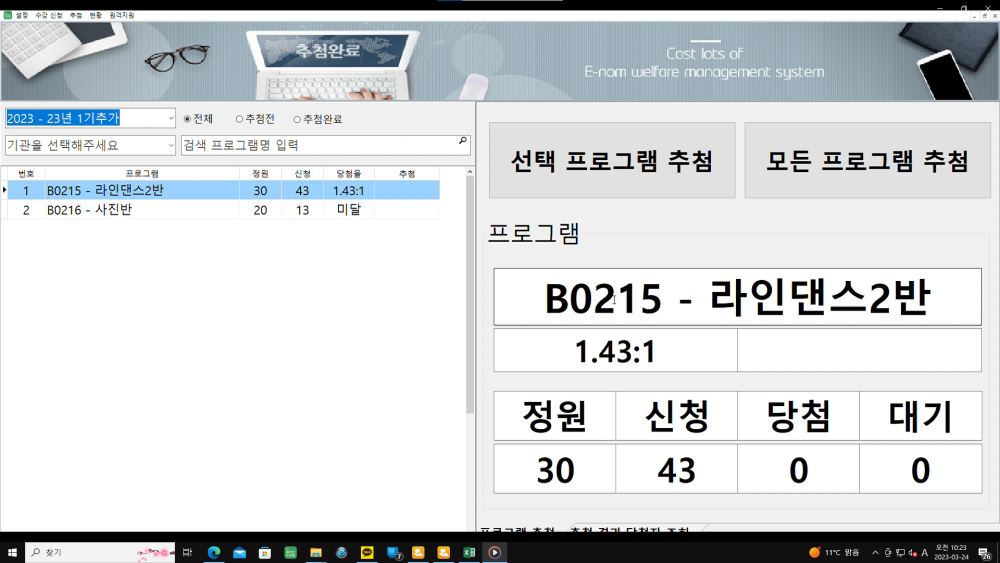Click the 신청 count value 43 in detail panel
The image size is (1000, 563).
pos(677,470)
